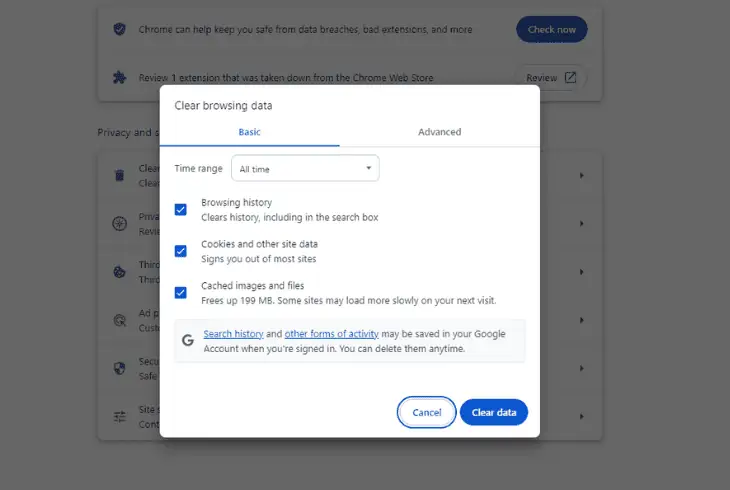Screen dimensions: 730x490
Task: Click 'Frees up 199 MB' description text
Action: click(x=348, y=300)
